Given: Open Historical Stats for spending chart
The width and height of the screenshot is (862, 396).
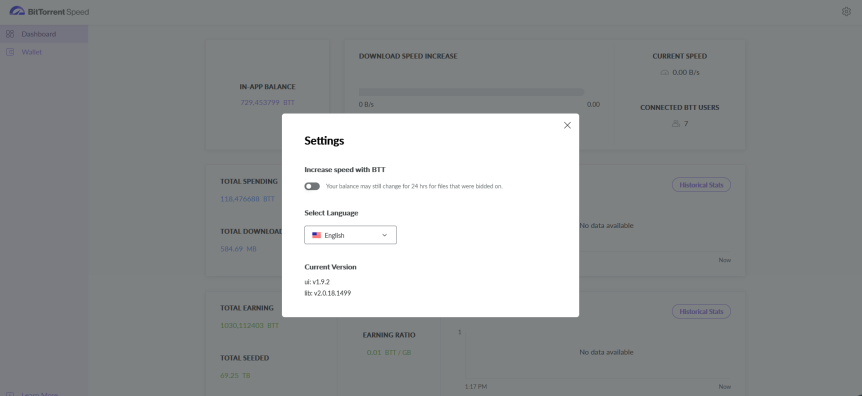Looking at the screenshot, I should (x=701, y=185).
